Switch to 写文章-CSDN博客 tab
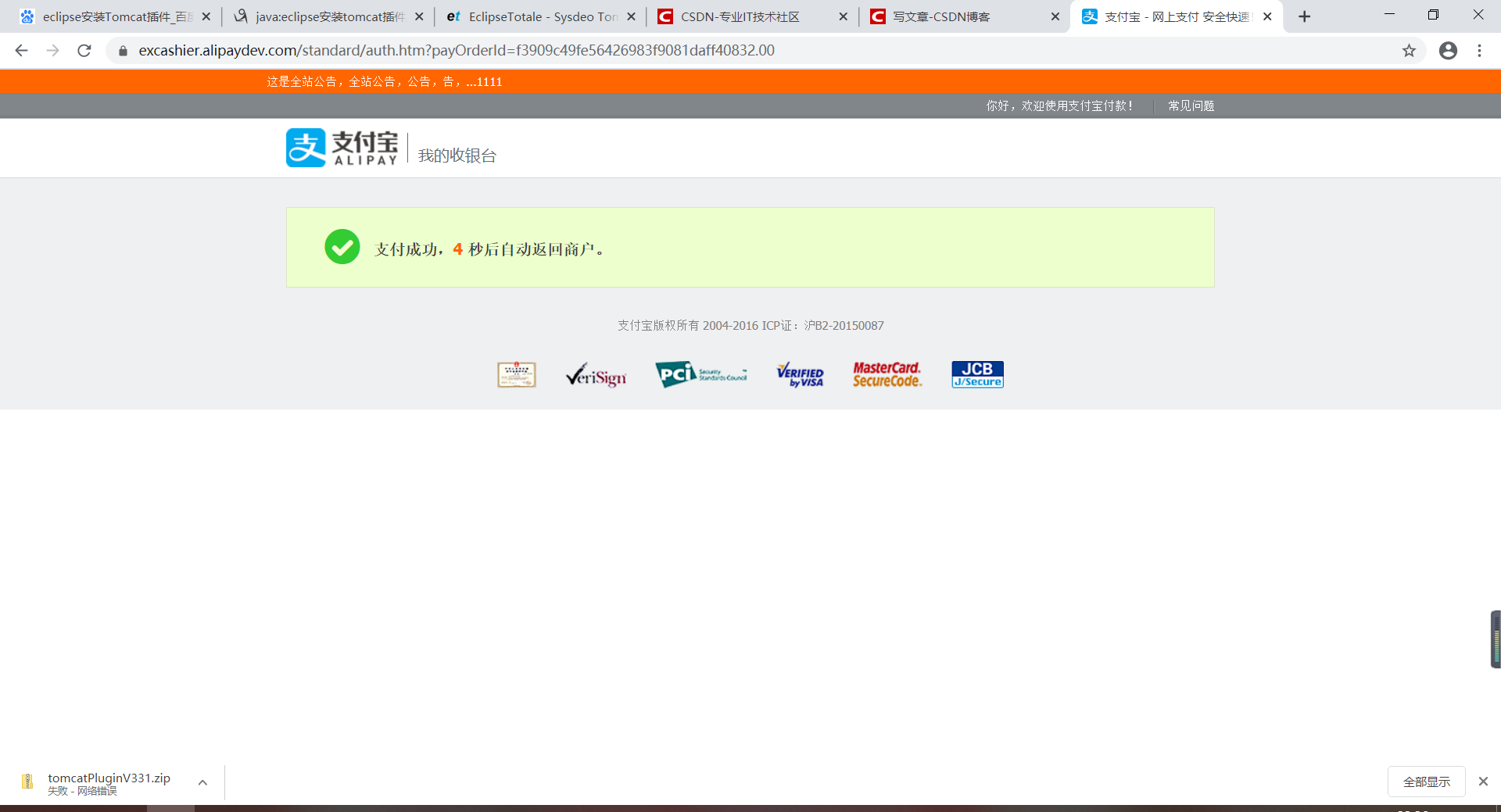Image resolution: width=1501 pixels, height=812 pixels. tap(965, 16)
